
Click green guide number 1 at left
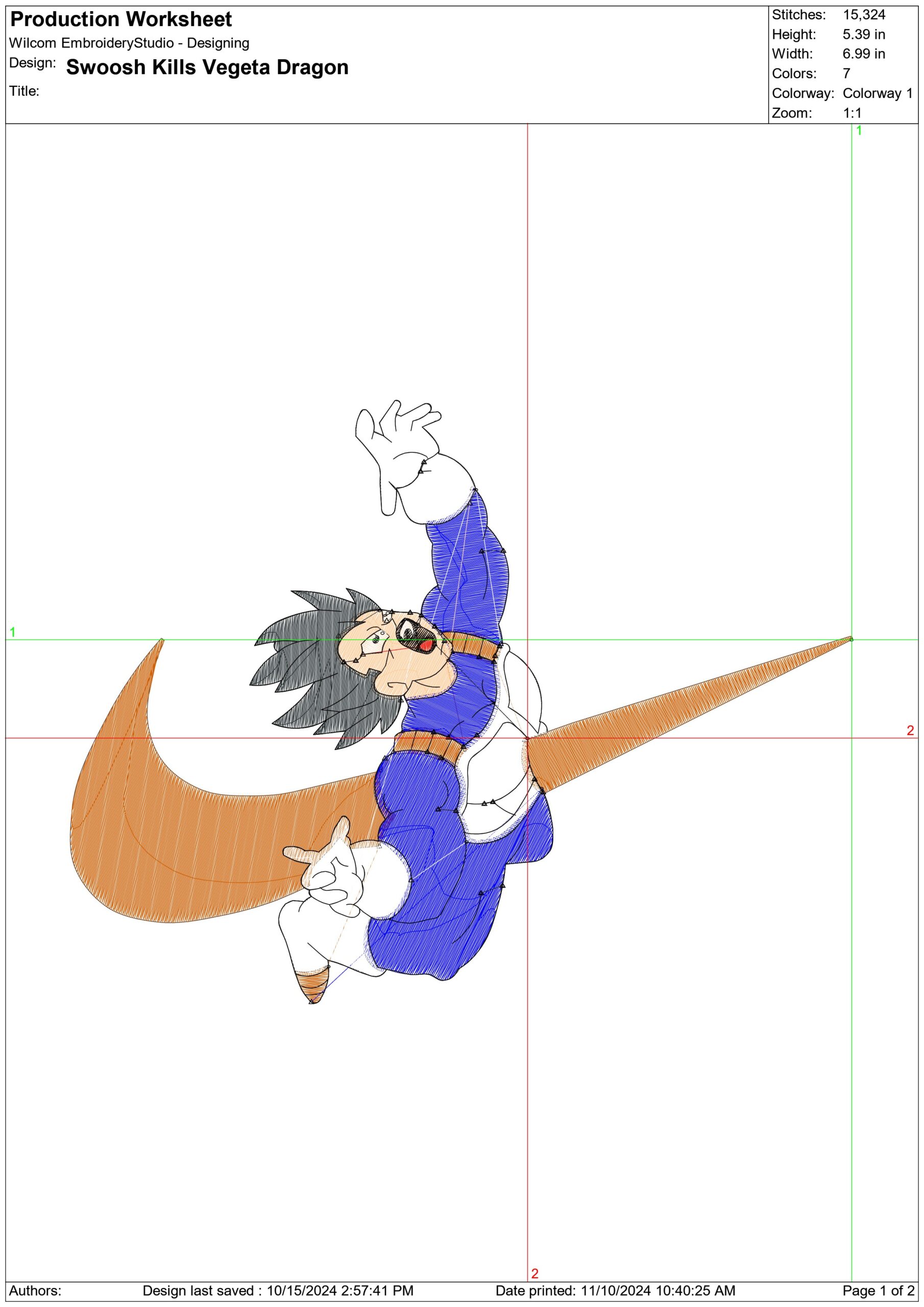click(13, 632)
